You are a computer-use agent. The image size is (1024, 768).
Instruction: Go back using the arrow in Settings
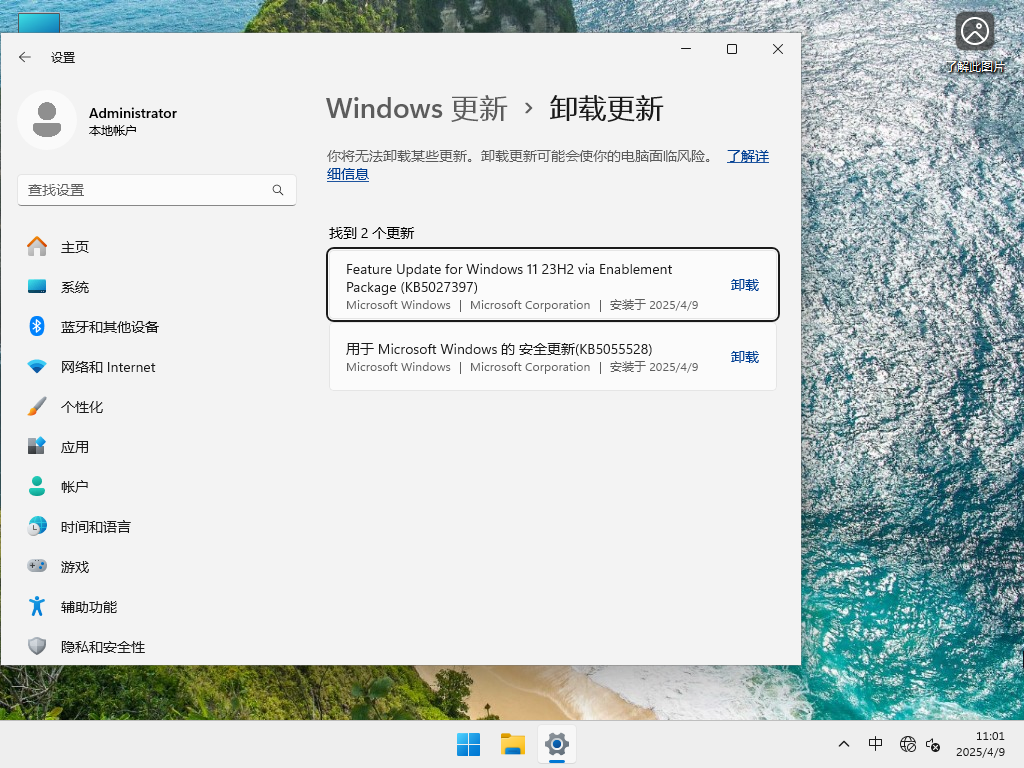24,57
